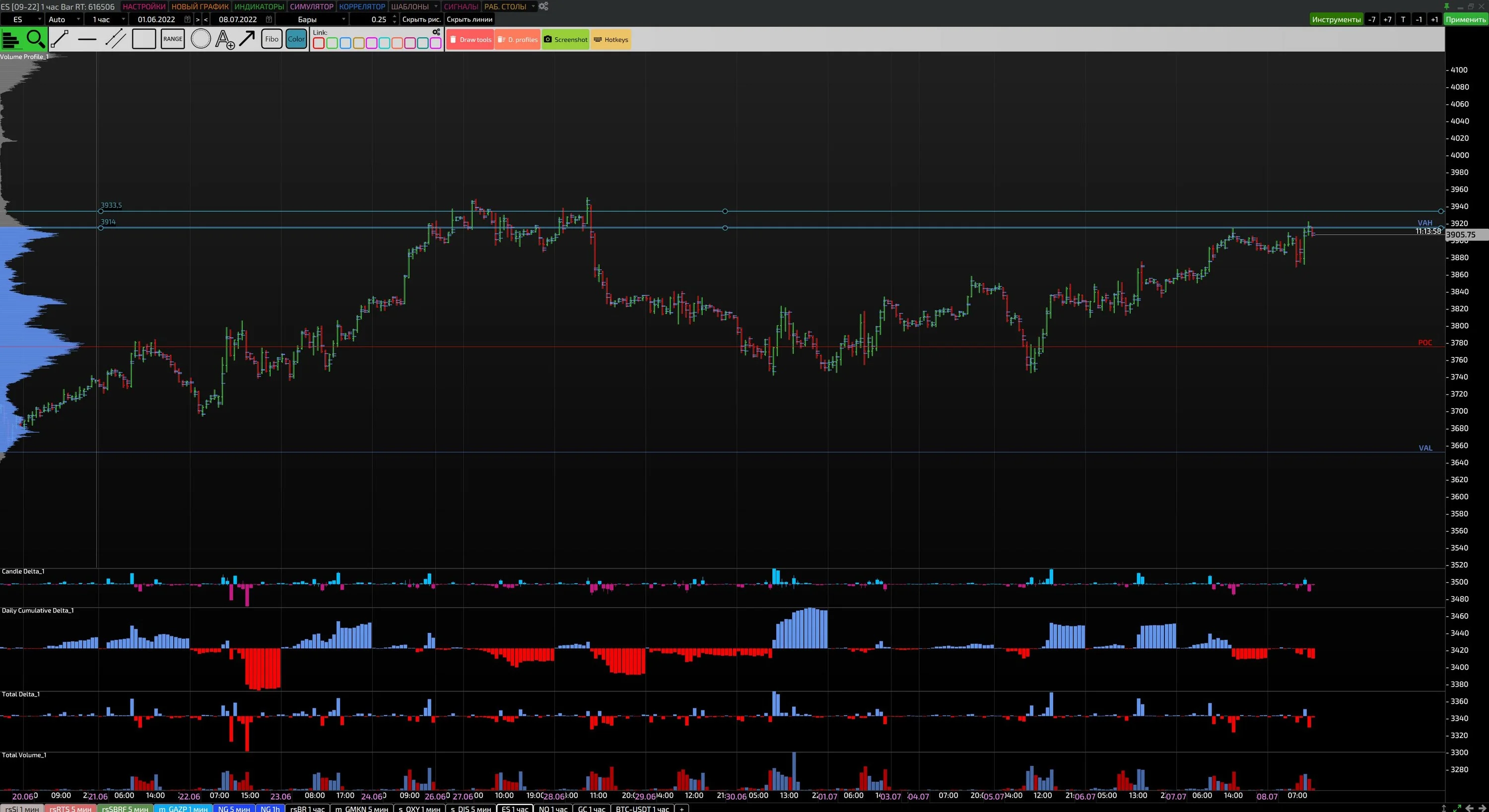Expand the ШАБЛОНЫ dropdown arrow
1489x812 pixels.
tap(436, 6)
